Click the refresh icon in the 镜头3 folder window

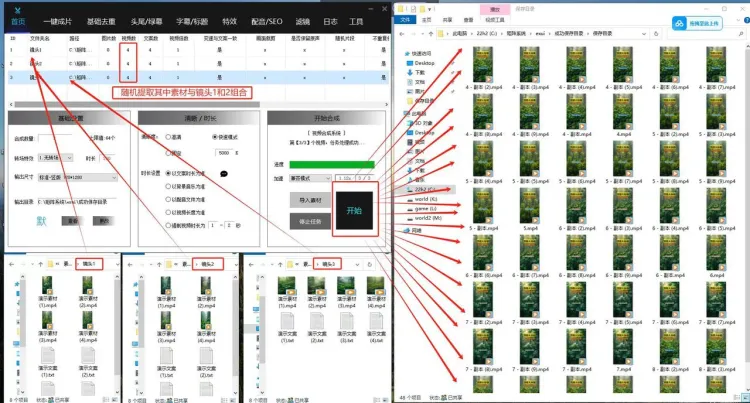click(369, 264)
